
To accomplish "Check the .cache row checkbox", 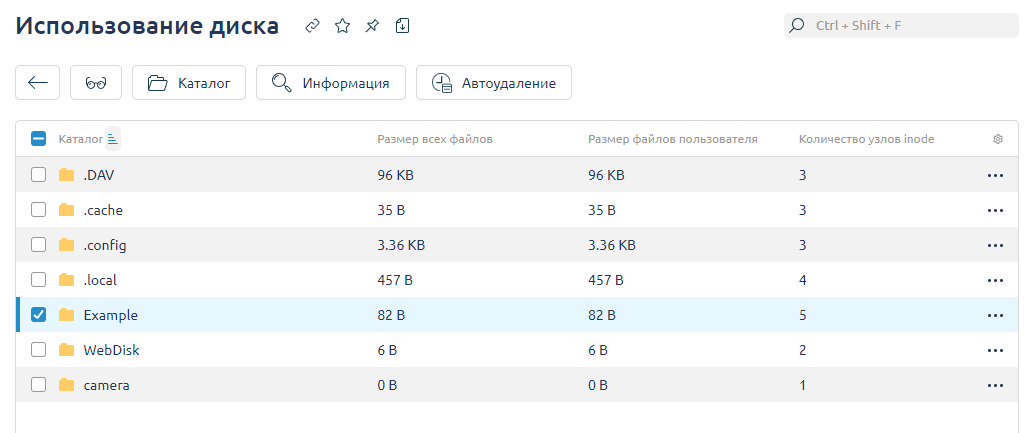I will click(x=39, y=210).
